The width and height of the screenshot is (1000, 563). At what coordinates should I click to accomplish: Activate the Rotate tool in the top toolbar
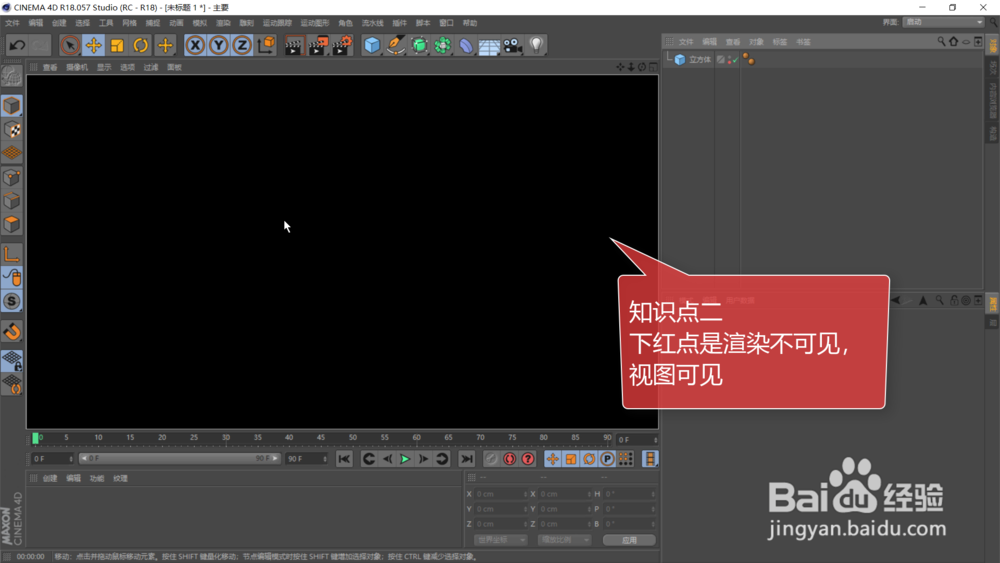pyautogui.click(x=141, y=45)
